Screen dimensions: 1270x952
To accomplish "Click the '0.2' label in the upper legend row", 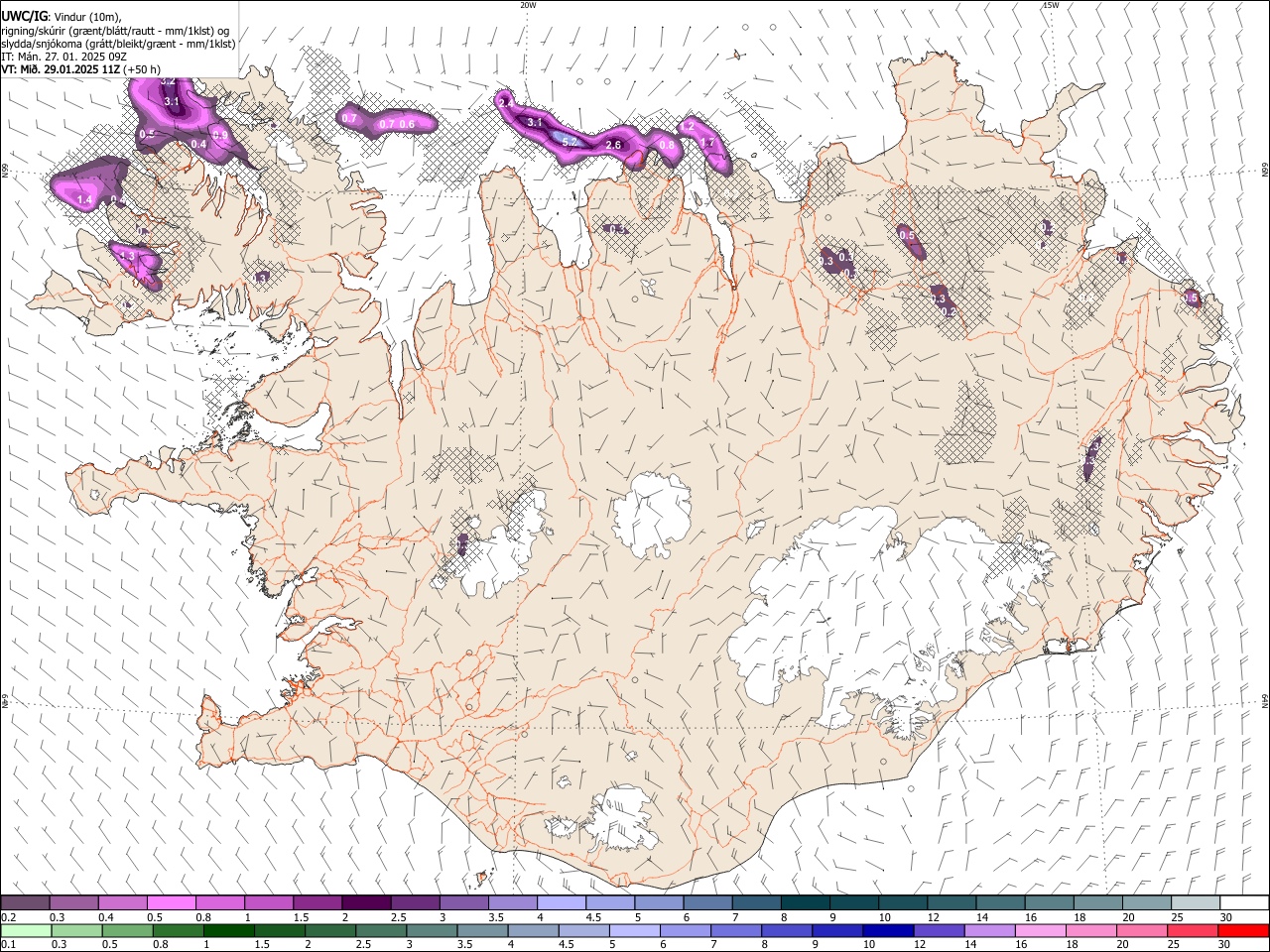I will coord(9,917).
